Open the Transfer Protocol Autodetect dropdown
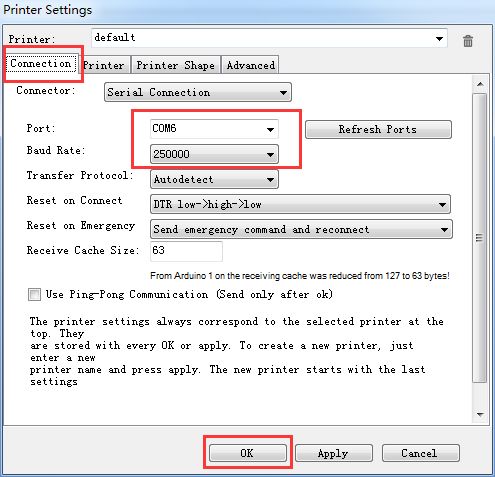This screenshot has width=495, height=477. (x=214, y=179)
